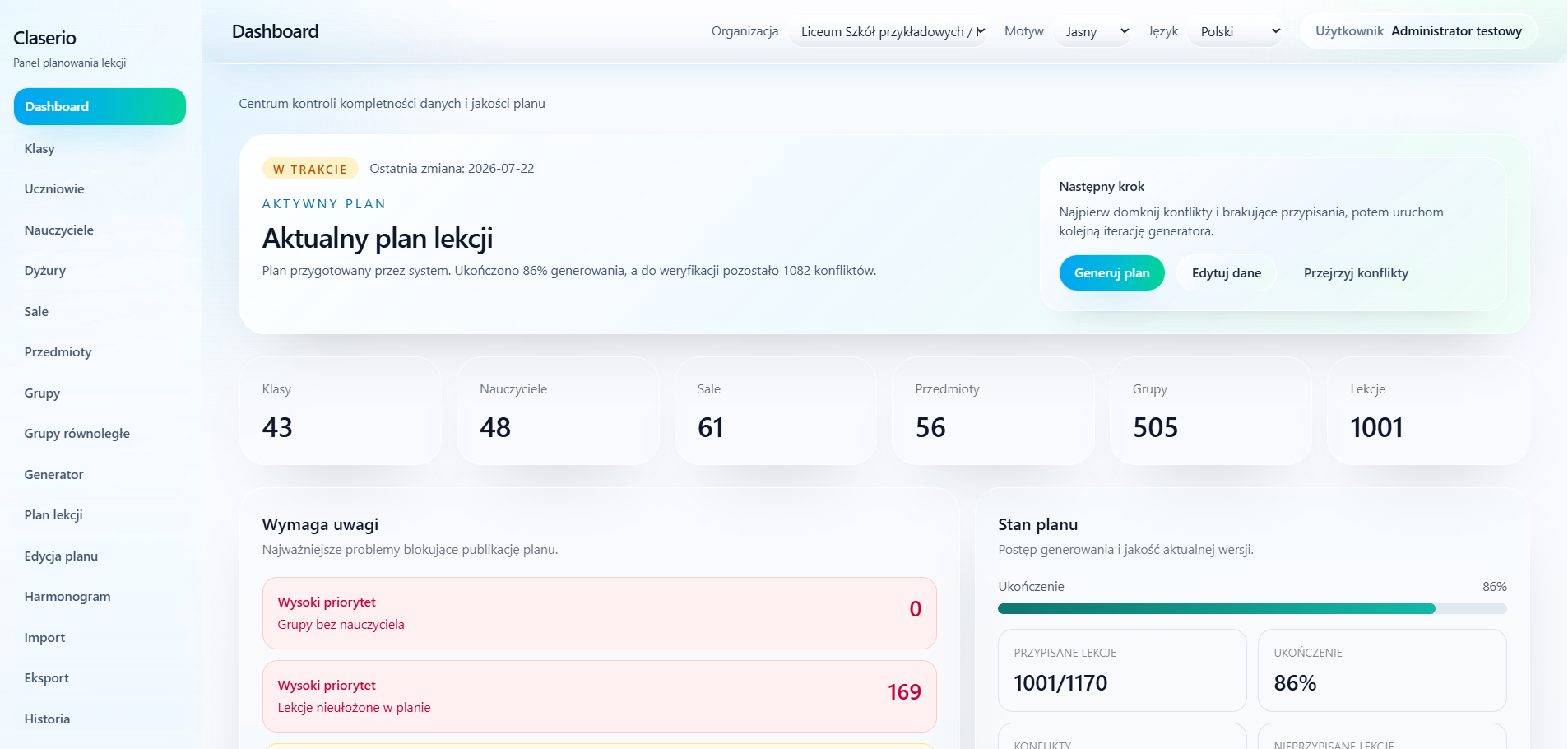The height and width of the screenshot is (749, 1568).
Task: Open the Motyw theme dropdown
Action: (1094, 31)
